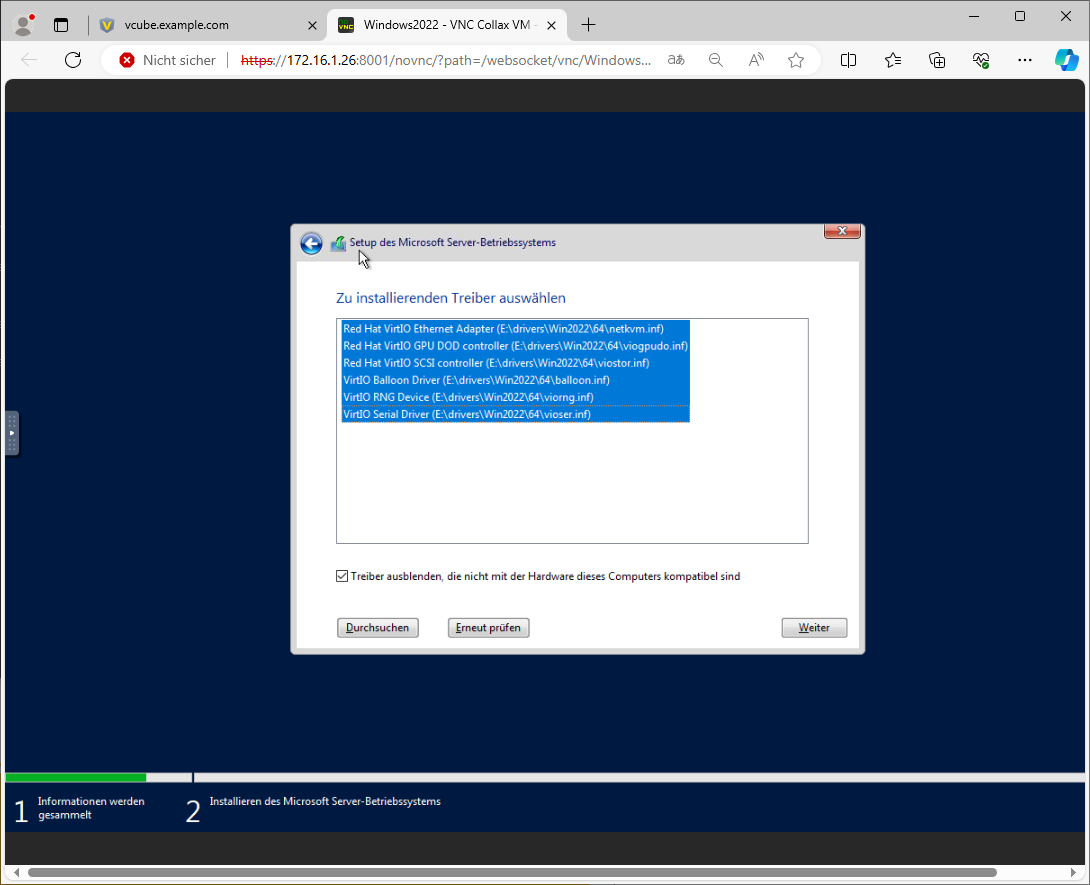The height and width of the screenshot is (885, 1090).
Task: Open the browser settings and more menu
Action: pos(1025,60)
